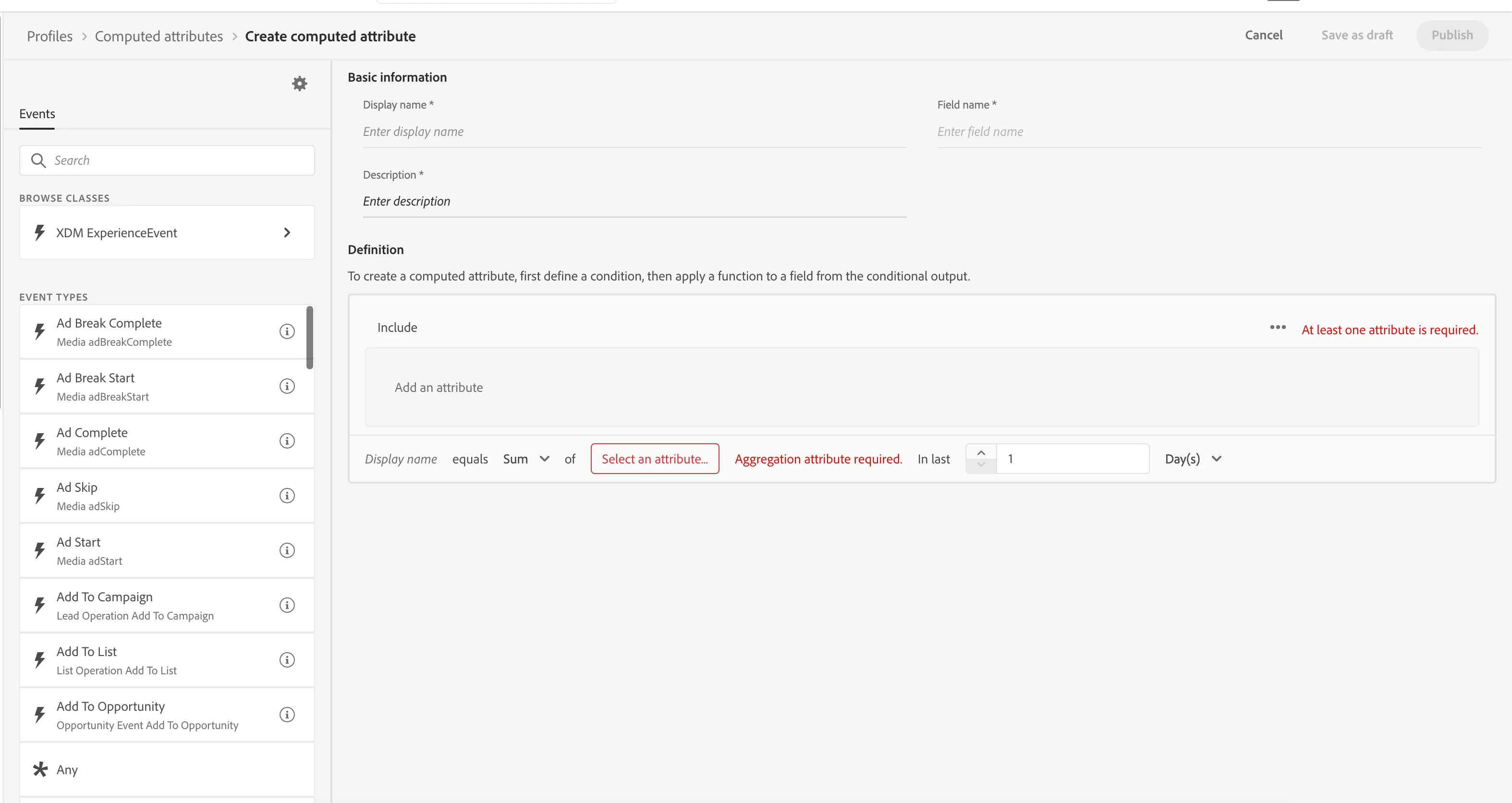Screen dimensions: 1512x803
Task: Click the Cancel button
Action: click(x=1264, y=35)
